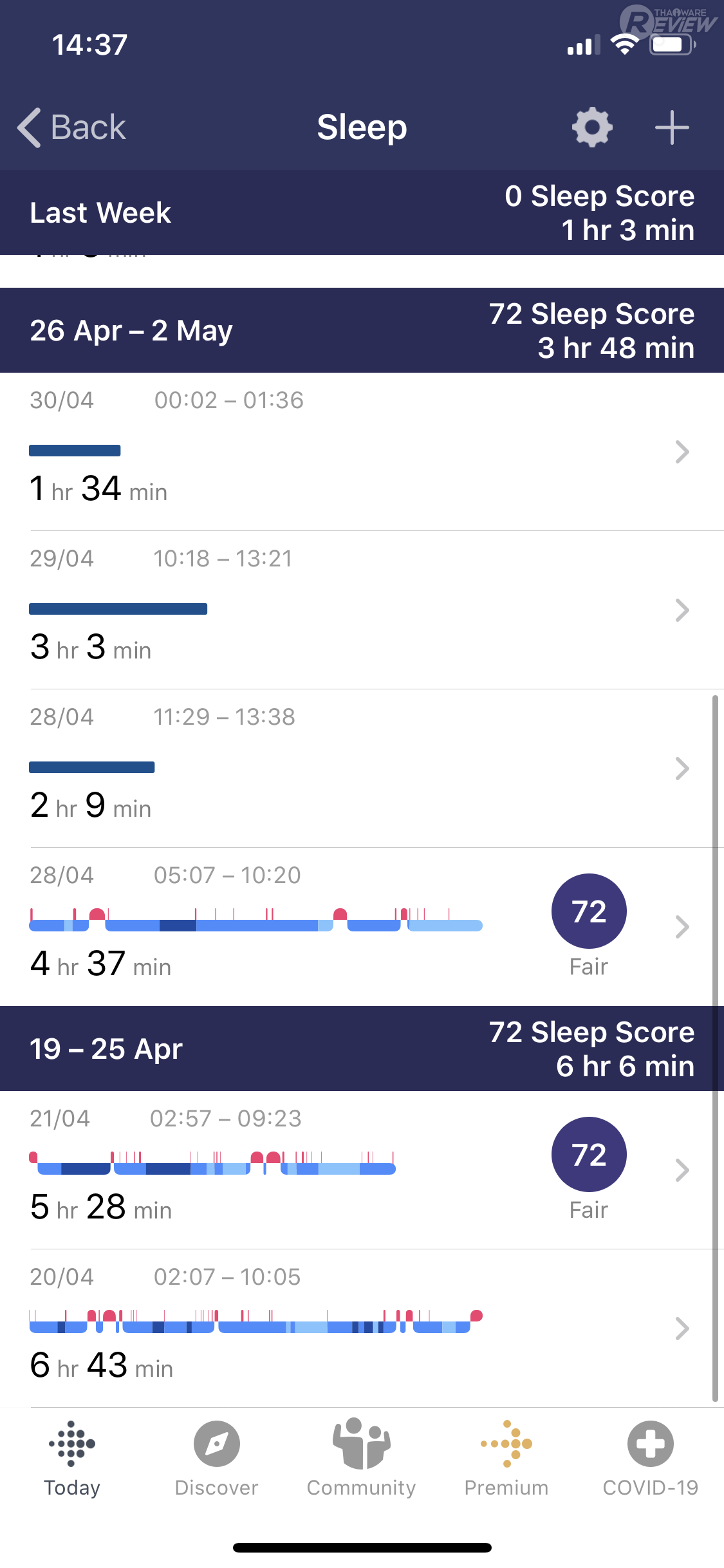
Task: Select the Premium tab label
Action: click(x=506, y=1488)
